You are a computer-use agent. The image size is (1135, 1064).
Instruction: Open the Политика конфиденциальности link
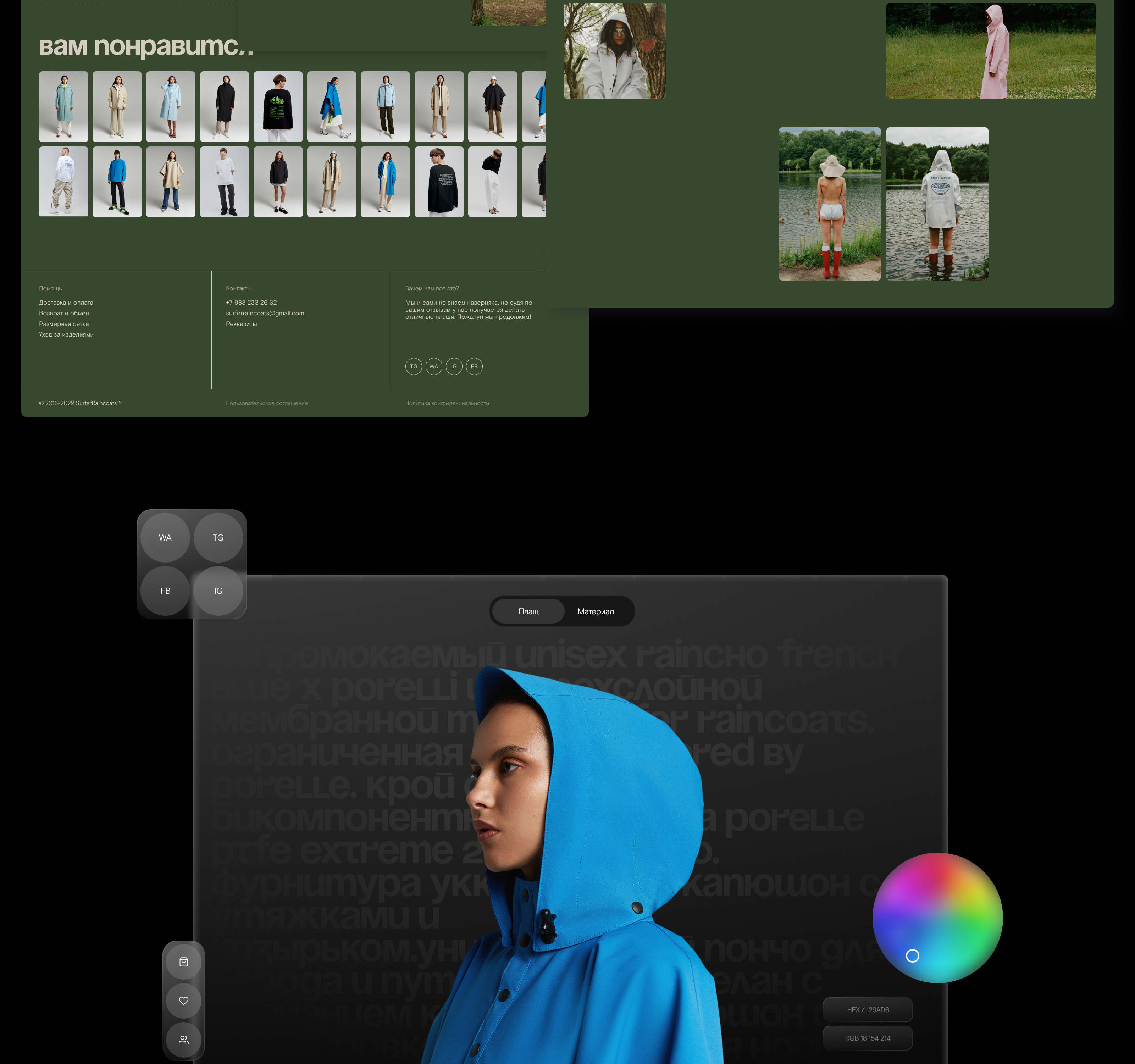(447, 403)
